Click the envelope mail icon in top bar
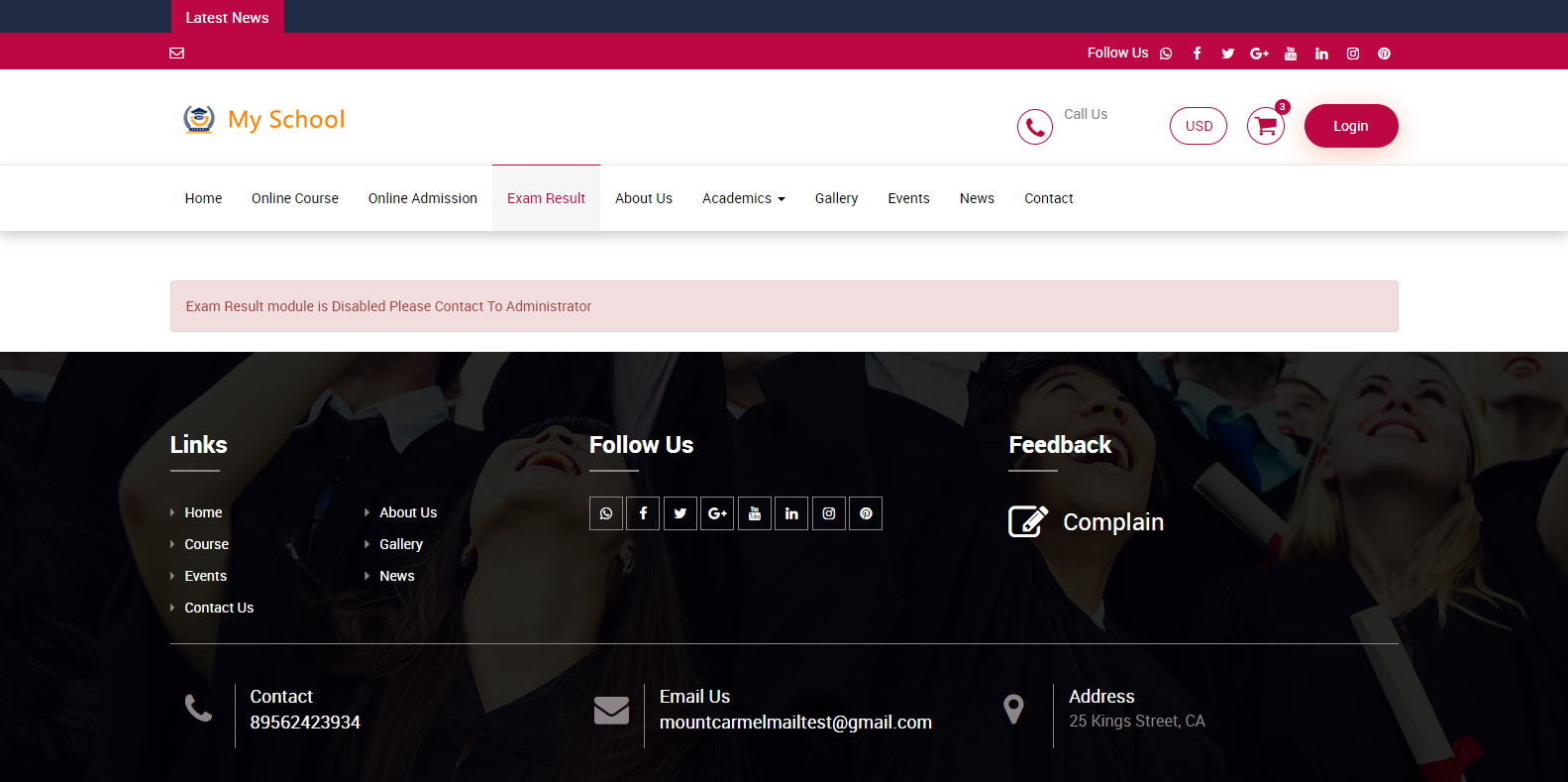This screenshot has height=782, width=1568. 177,53
